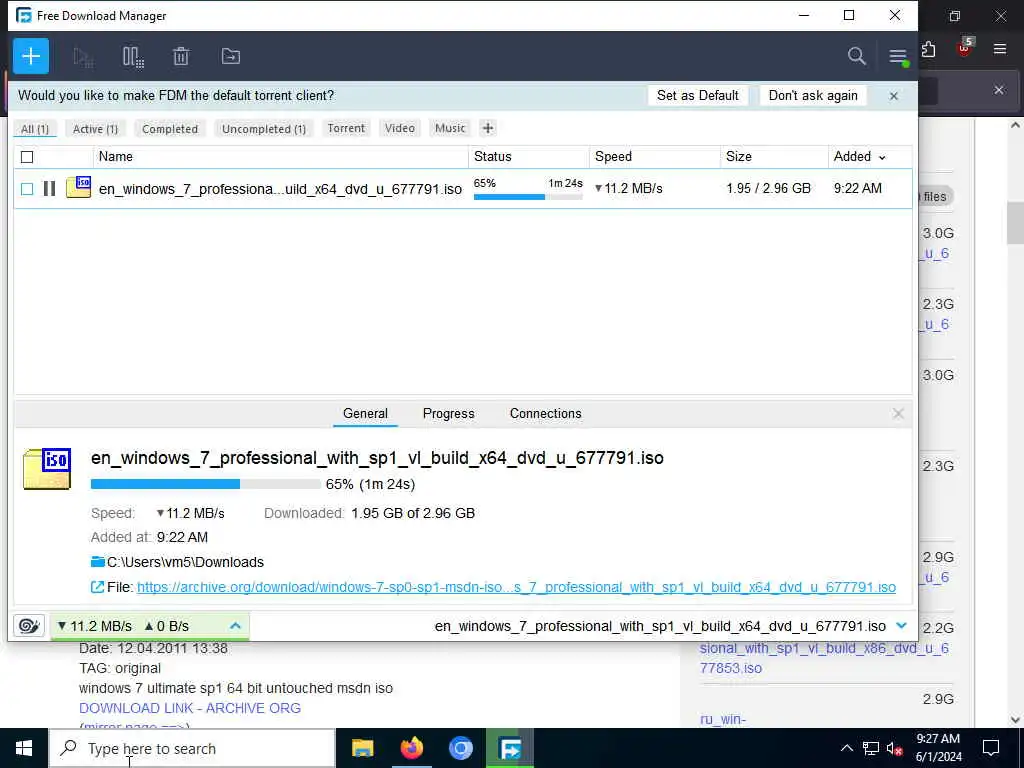Viewport: 1024px width, 768px height.
Task: Click the muted volume tray icon
Action: tap(895, 748)
